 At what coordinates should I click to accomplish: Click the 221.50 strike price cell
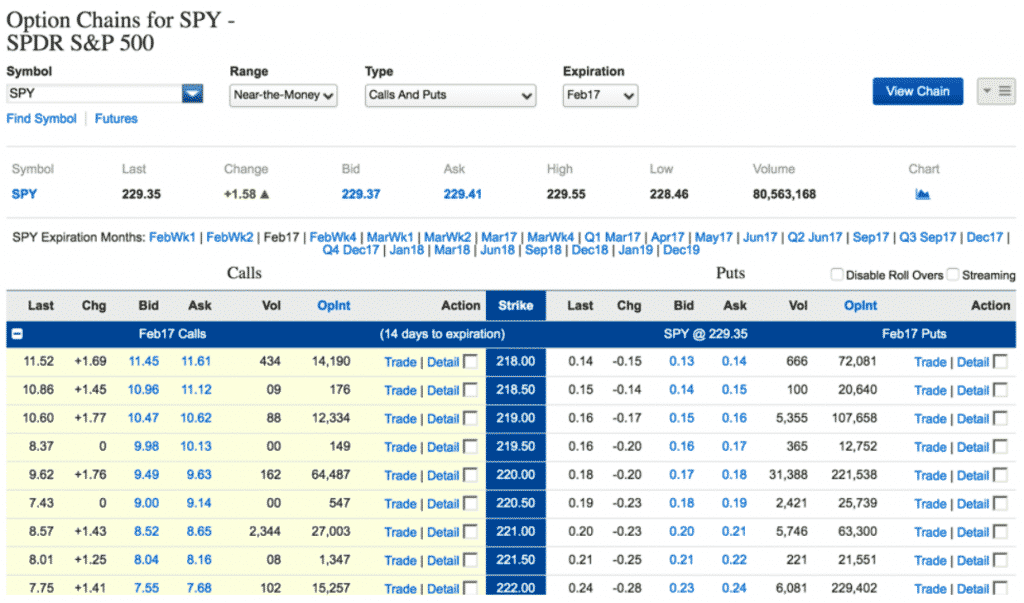point(516,560)
